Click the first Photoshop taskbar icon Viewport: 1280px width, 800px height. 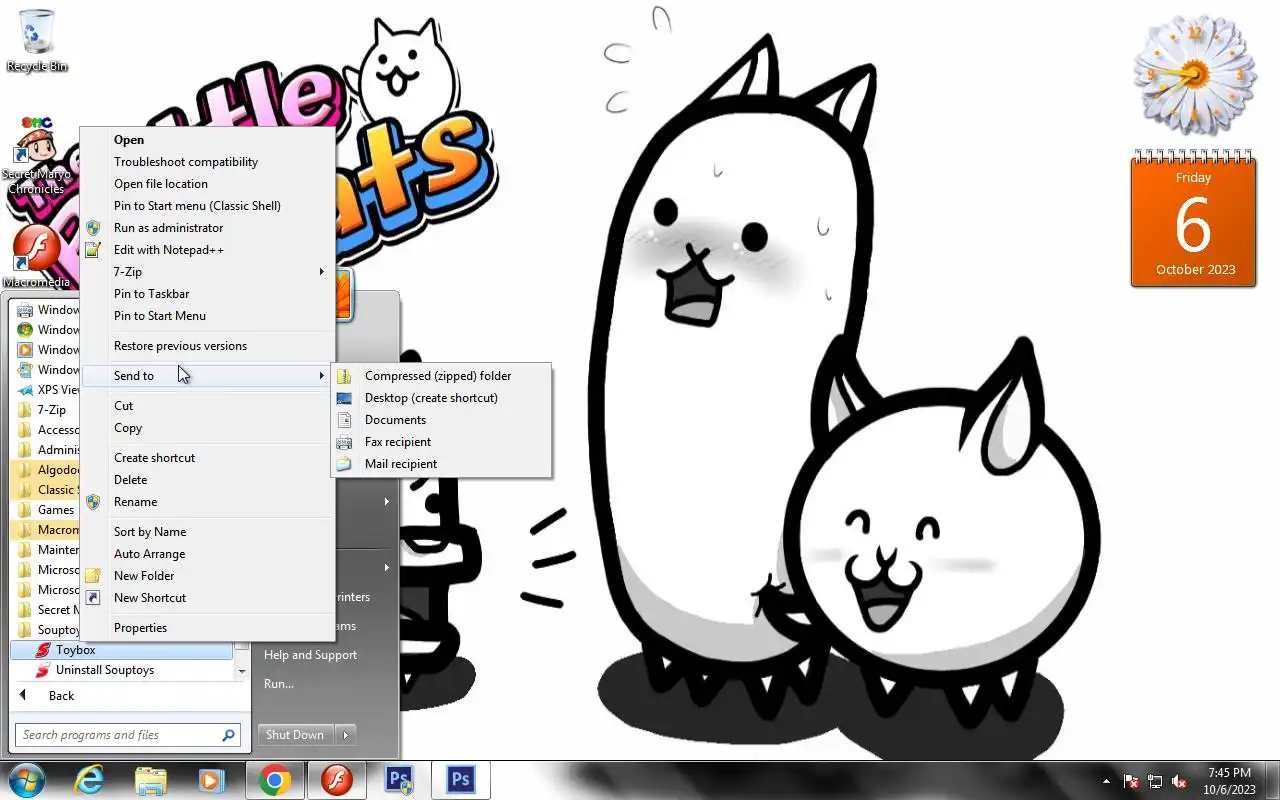point(399,780)
